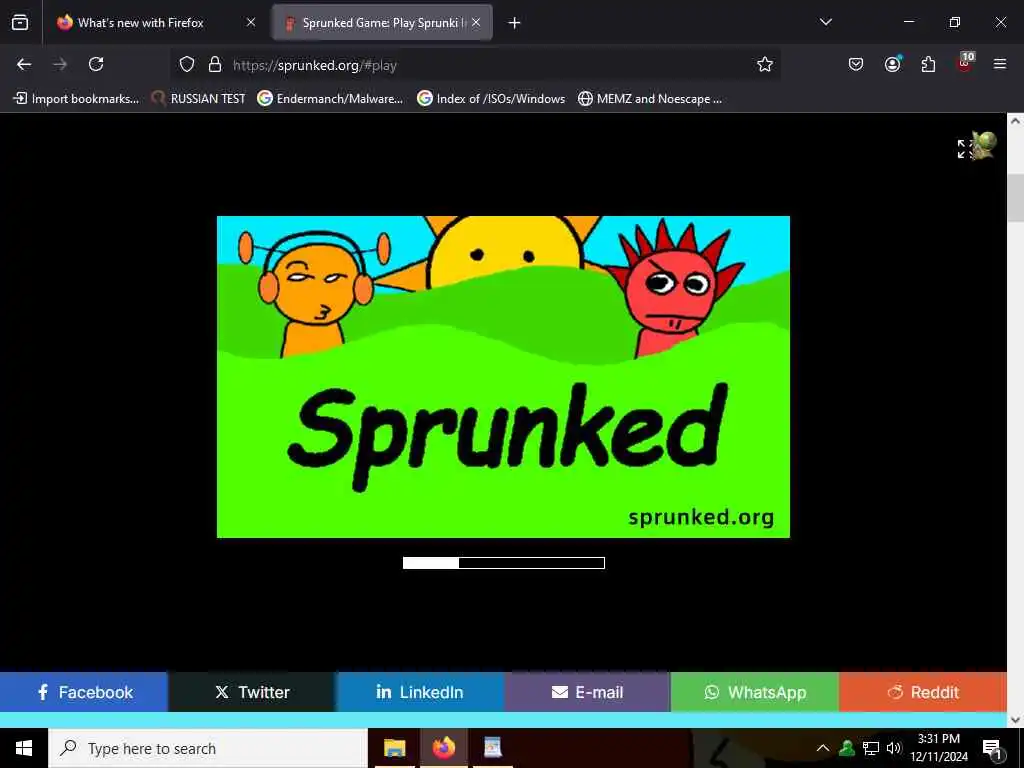Open the notification center icon
1024x768 pixels.
[992, 748]
